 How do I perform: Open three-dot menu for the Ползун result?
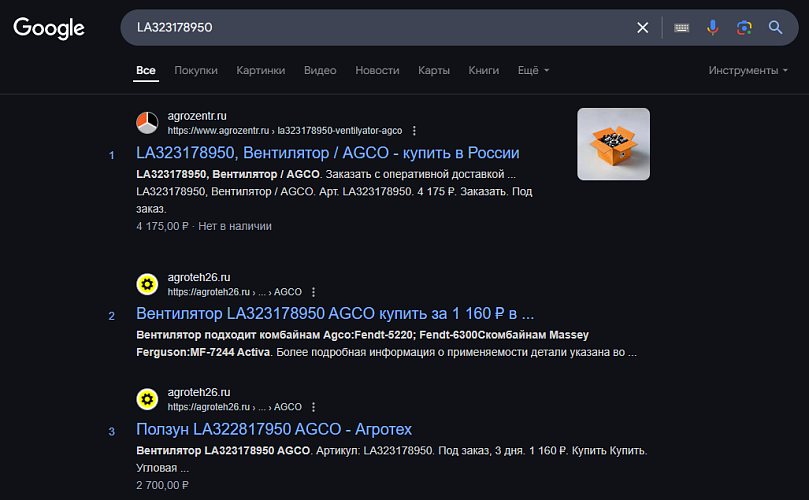pos(313,407)
